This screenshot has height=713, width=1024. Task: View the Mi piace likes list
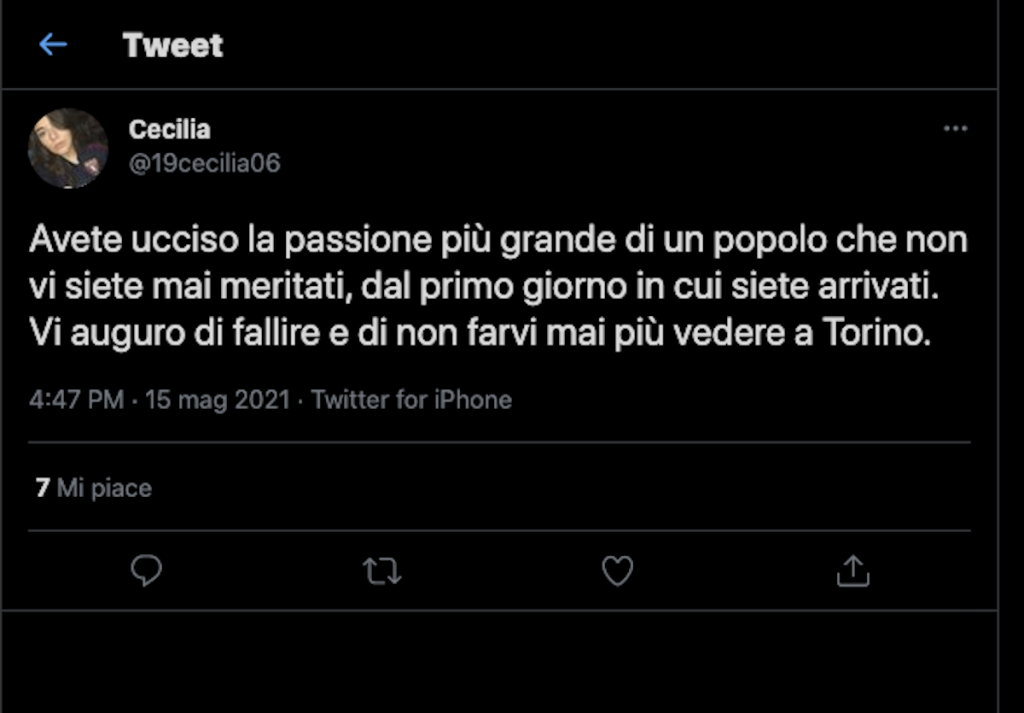[x=104, y=488]
